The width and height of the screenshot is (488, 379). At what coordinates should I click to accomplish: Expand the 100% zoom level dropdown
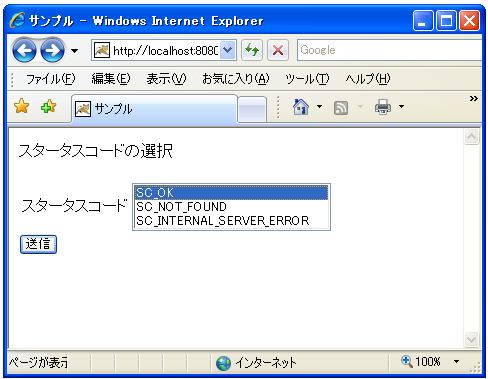(x=456, y=361)
